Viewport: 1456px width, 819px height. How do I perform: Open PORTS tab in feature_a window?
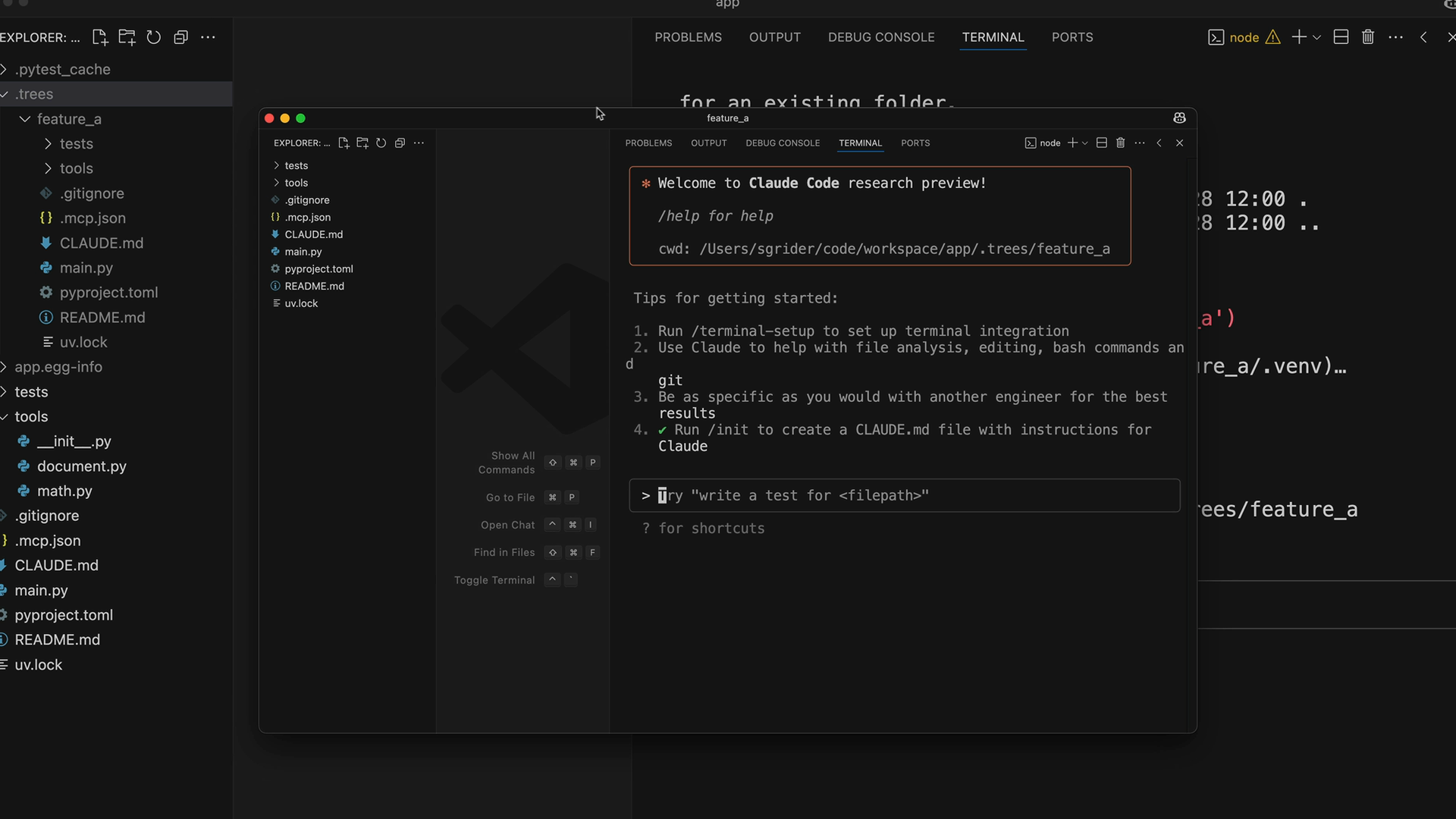coord(915,143)
